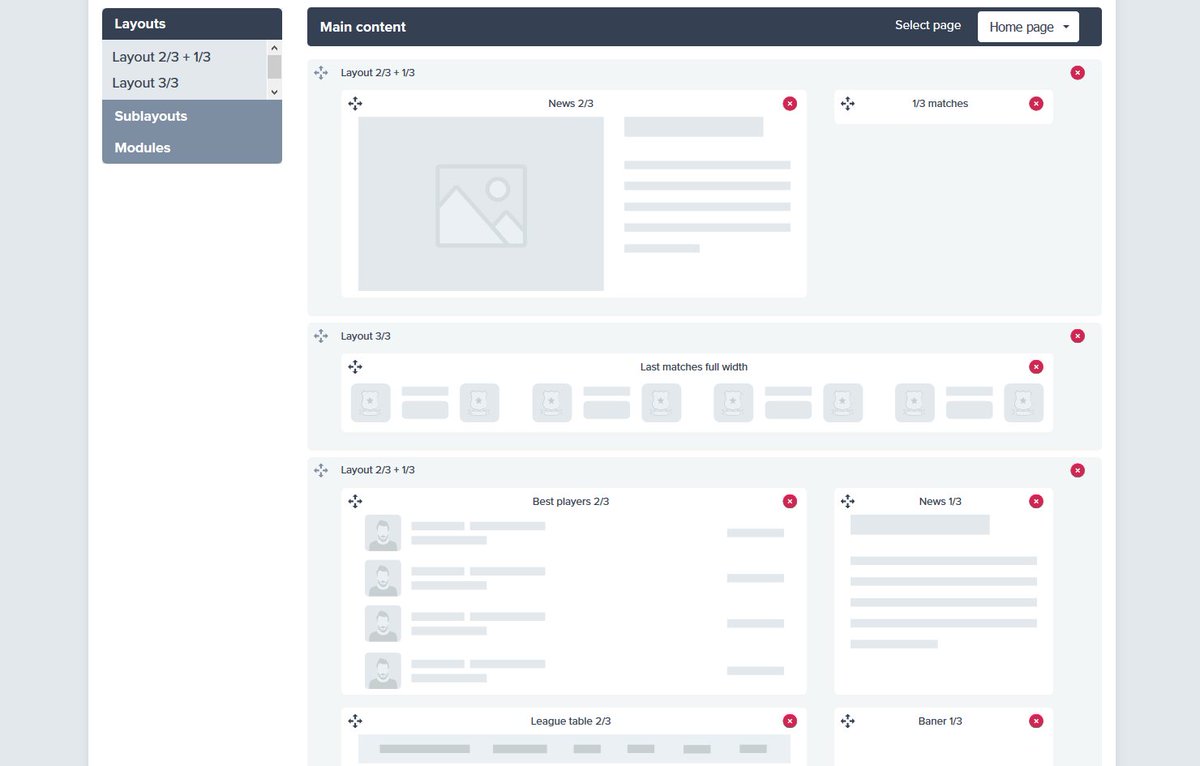Delete the League table 2/3 module
This screenshot has height=766, width=1200.
coord(790,721)
